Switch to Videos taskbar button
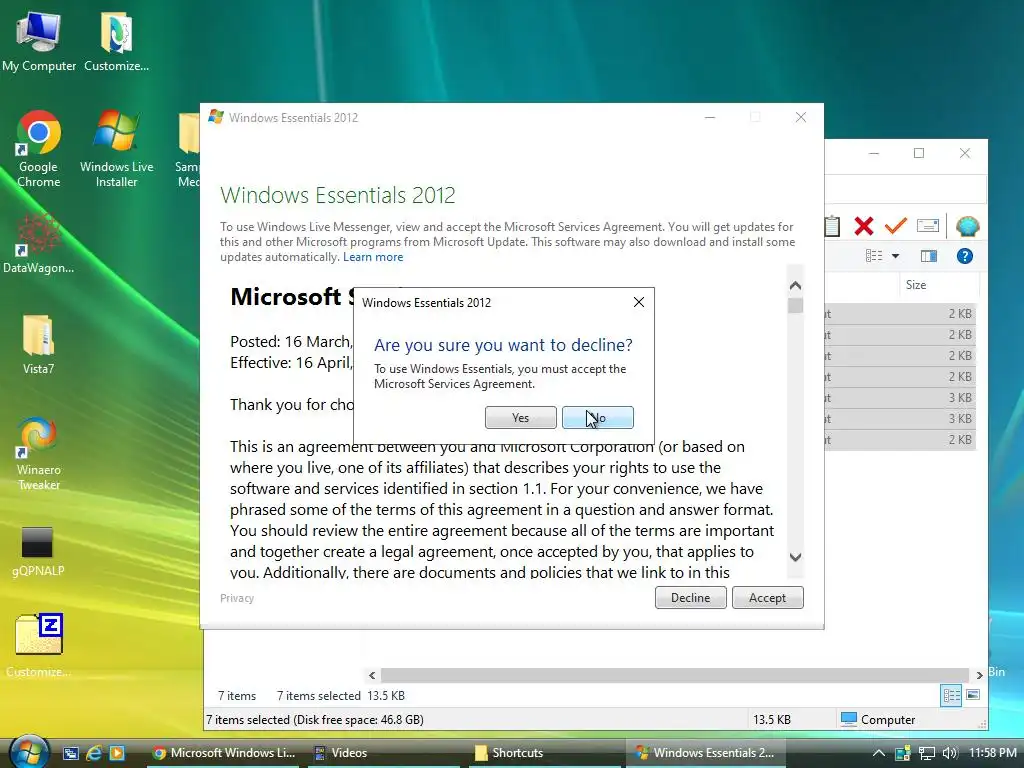Screen dimensions: 1024x768 tap(385, 753)
